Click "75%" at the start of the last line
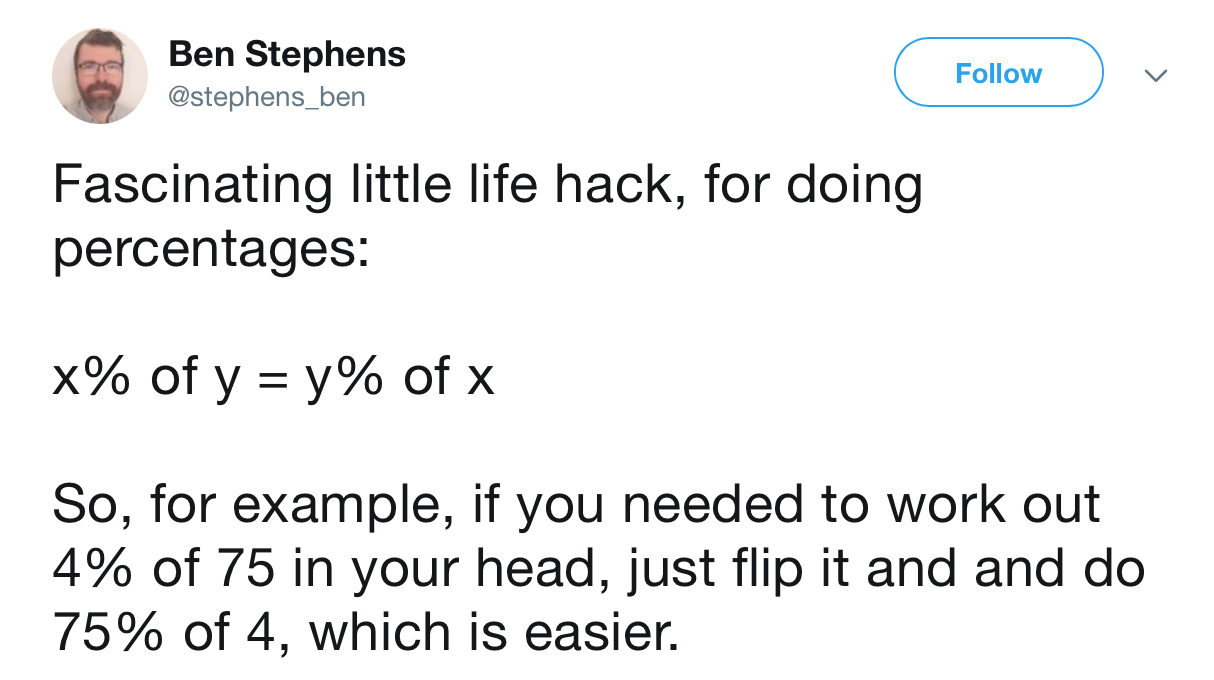 111,634
